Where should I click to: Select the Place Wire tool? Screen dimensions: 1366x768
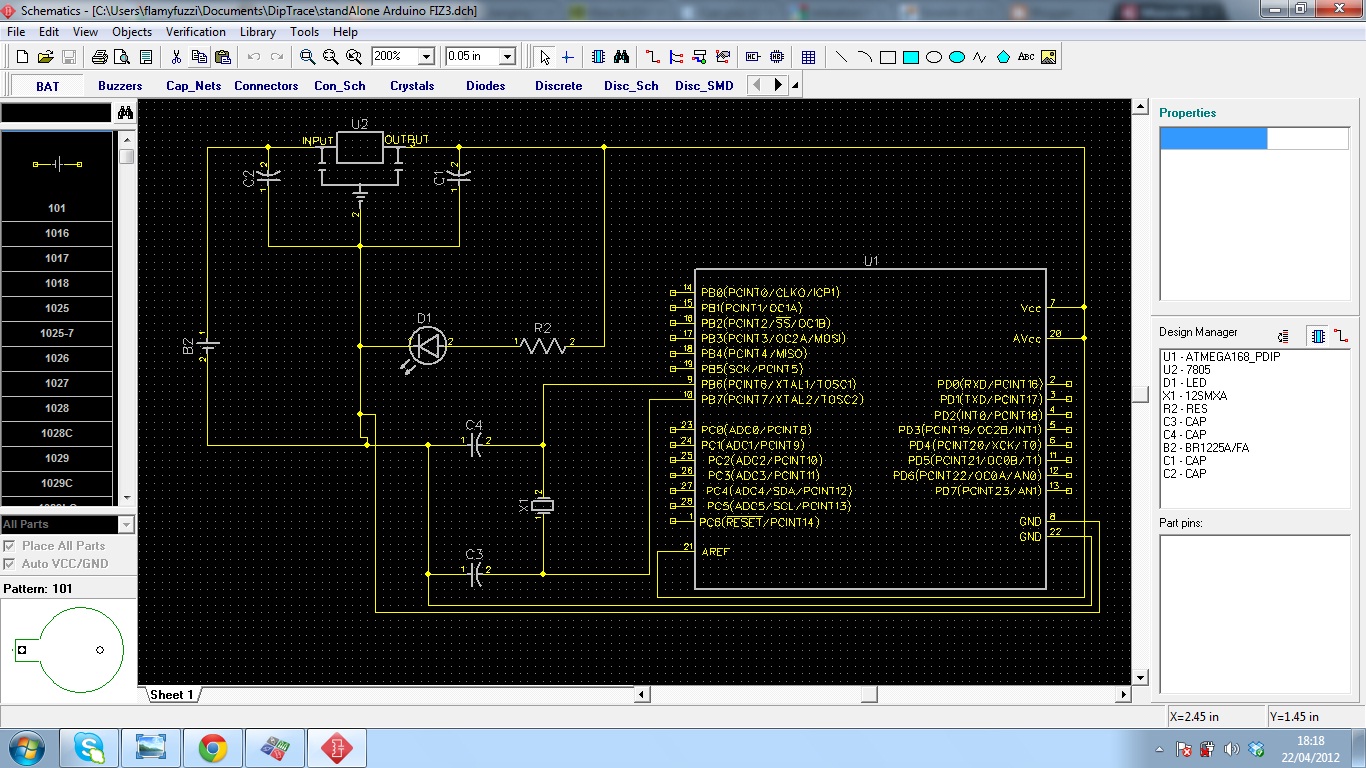point(653,57)
